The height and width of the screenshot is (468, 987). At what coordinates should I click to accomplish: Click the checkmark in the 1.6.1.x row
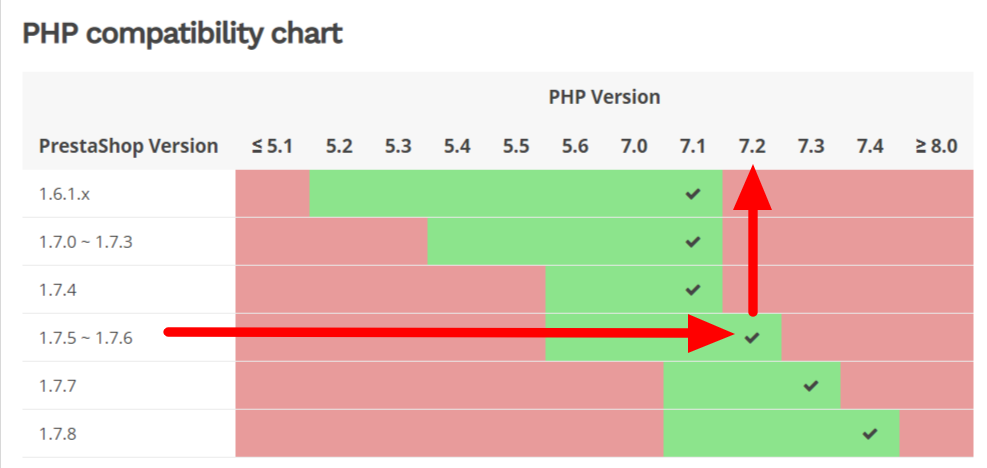coord(692,194)
